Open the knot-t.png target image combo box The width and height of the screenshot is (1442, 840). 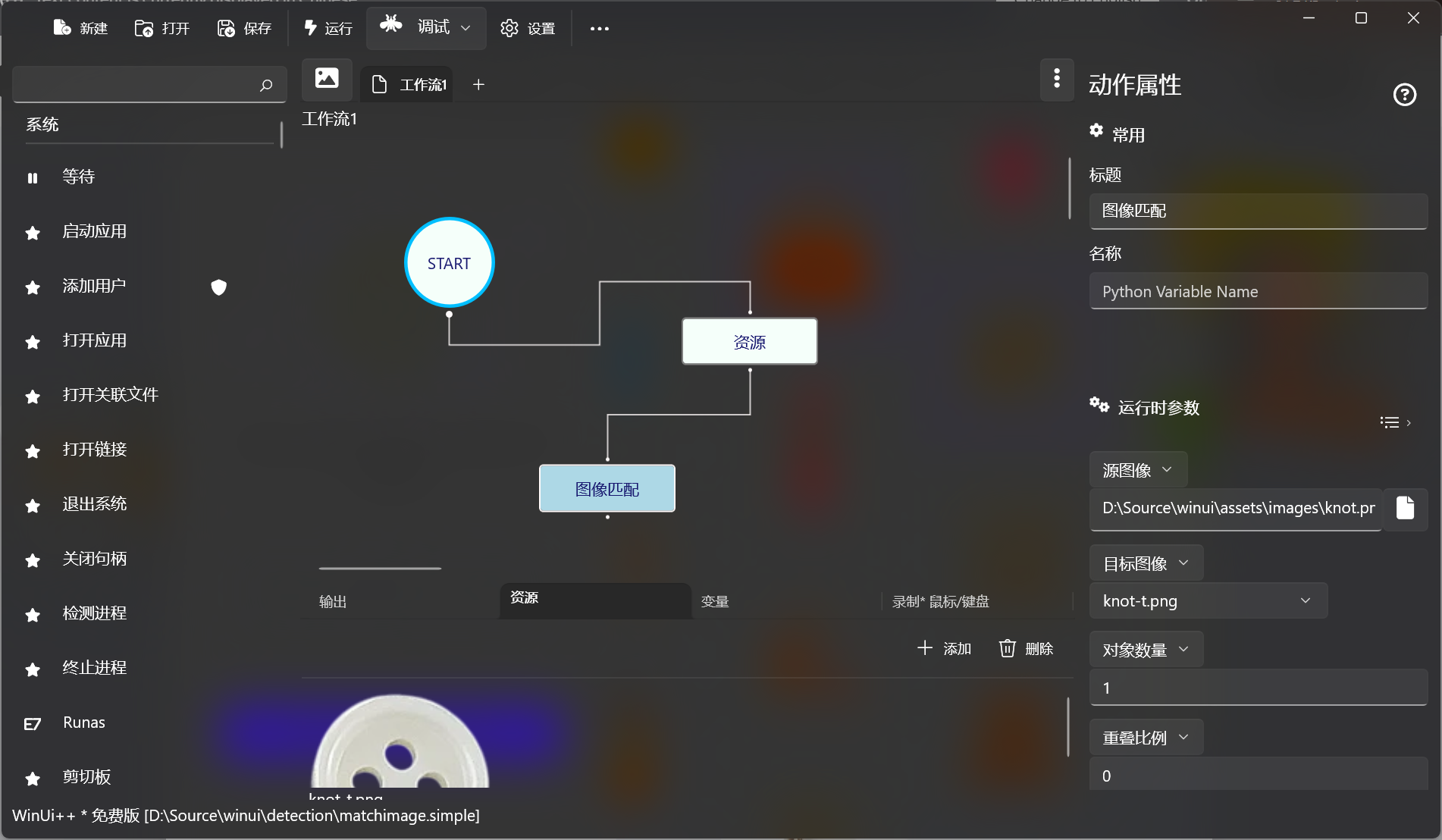(x=1208, y=601)
